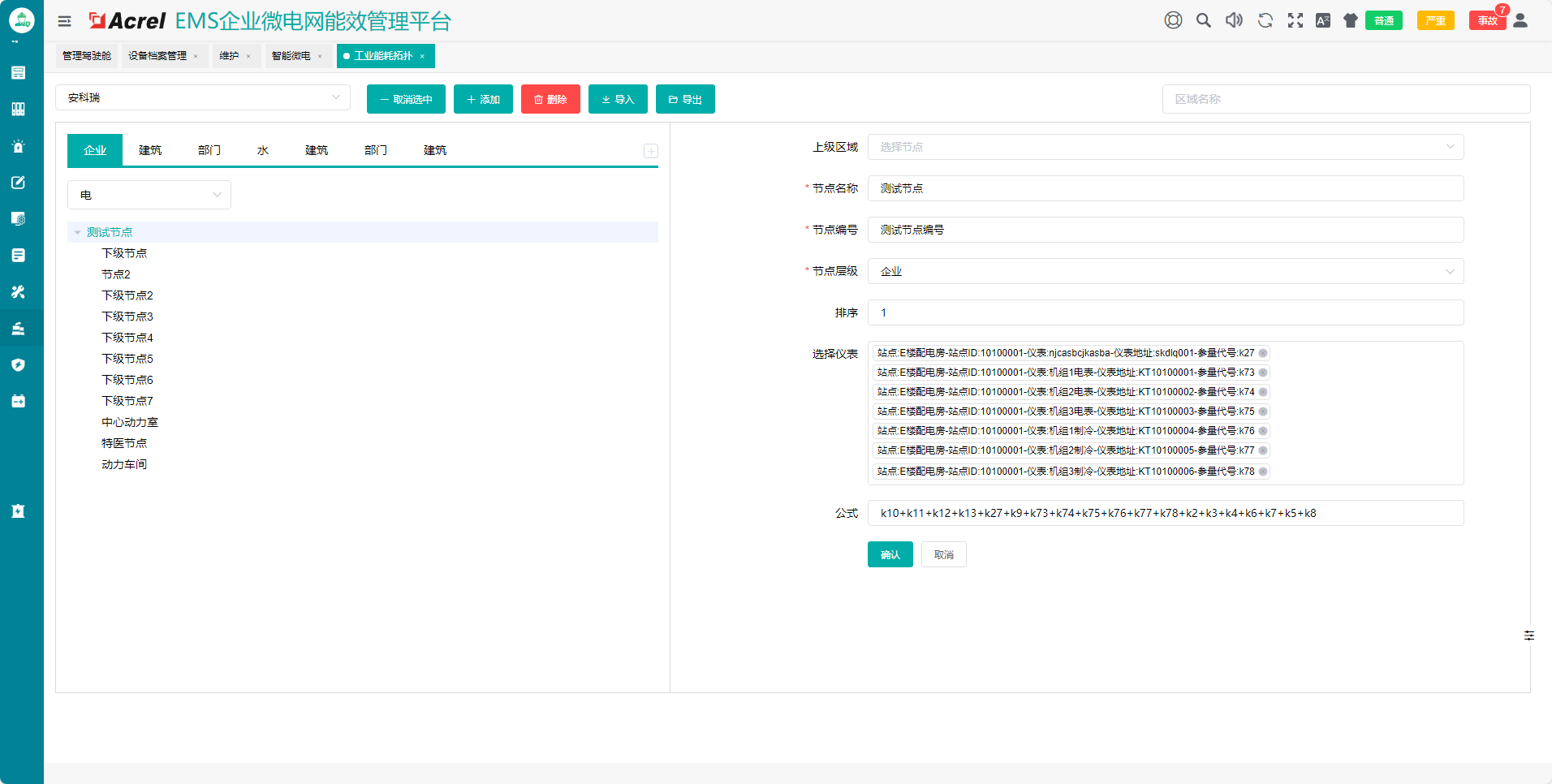Click the plus icon to add a level tab

[x=651, y=151]
